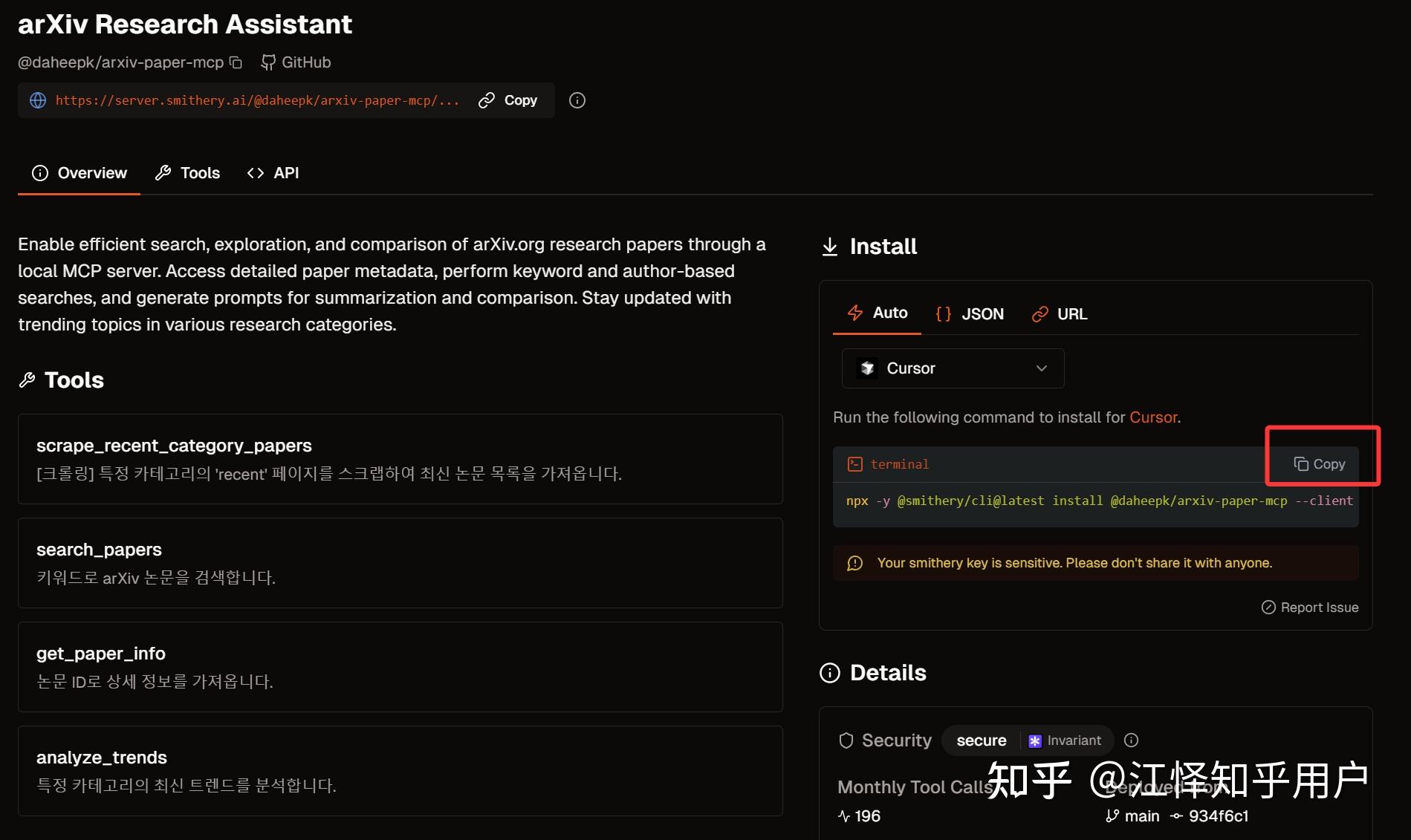This screenshot has height=840, width=1411.
Task: Switch to JSON install tab
Action: [x=970, y=314]
